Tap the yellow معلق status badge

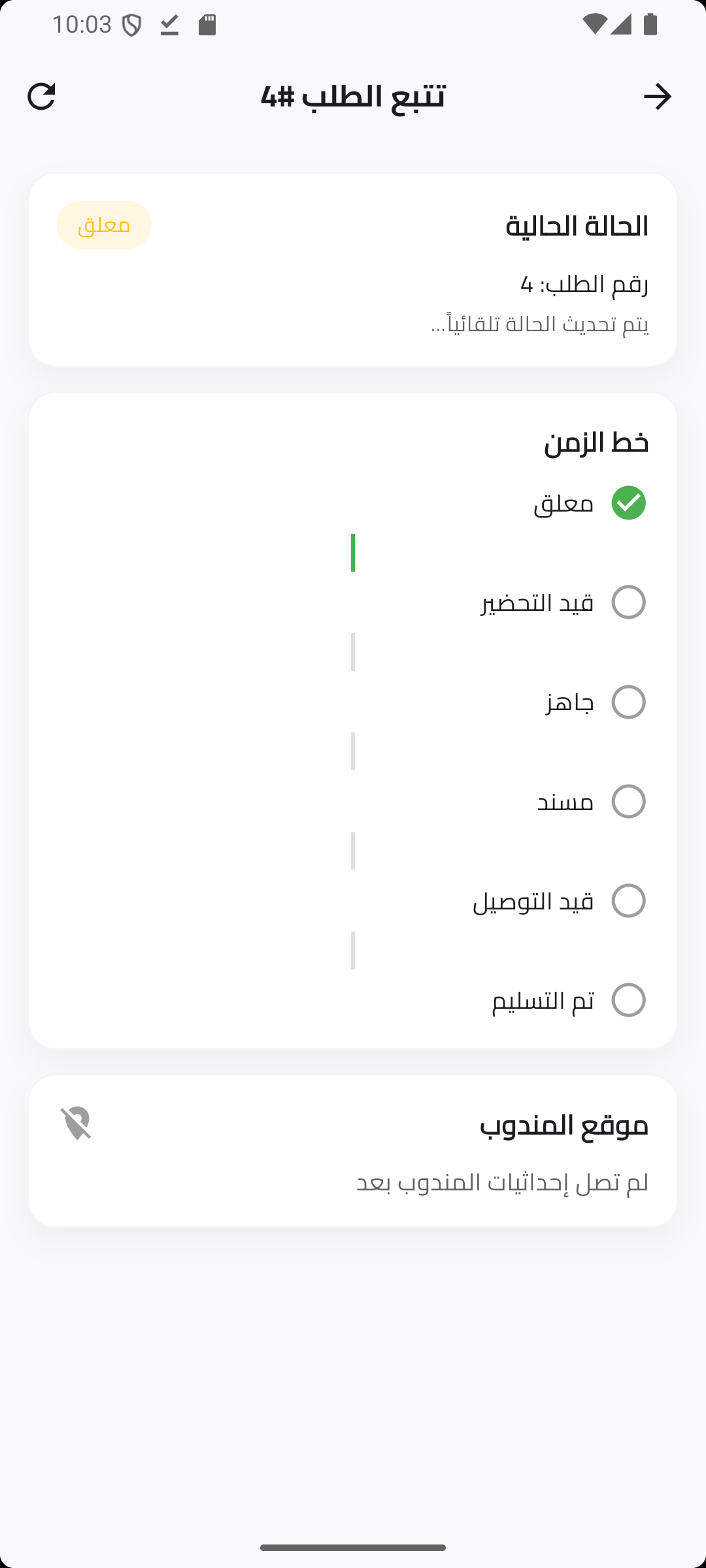104,225
